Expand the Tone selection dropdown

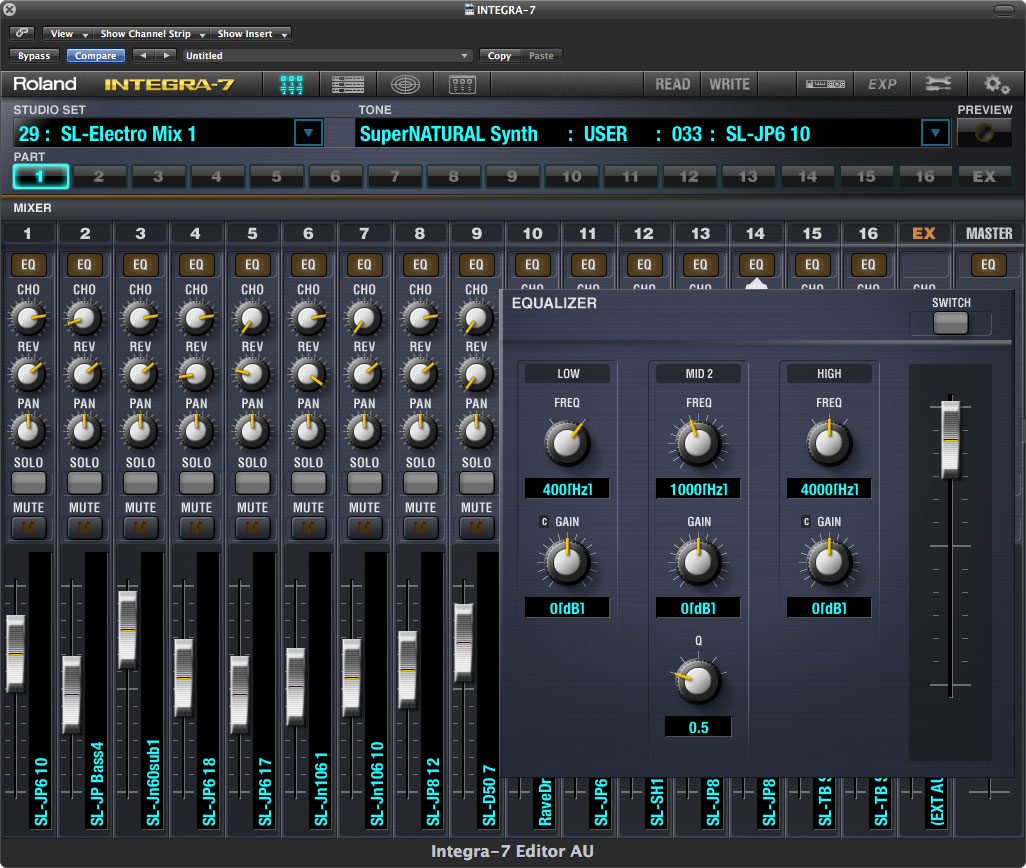[935, 133]
